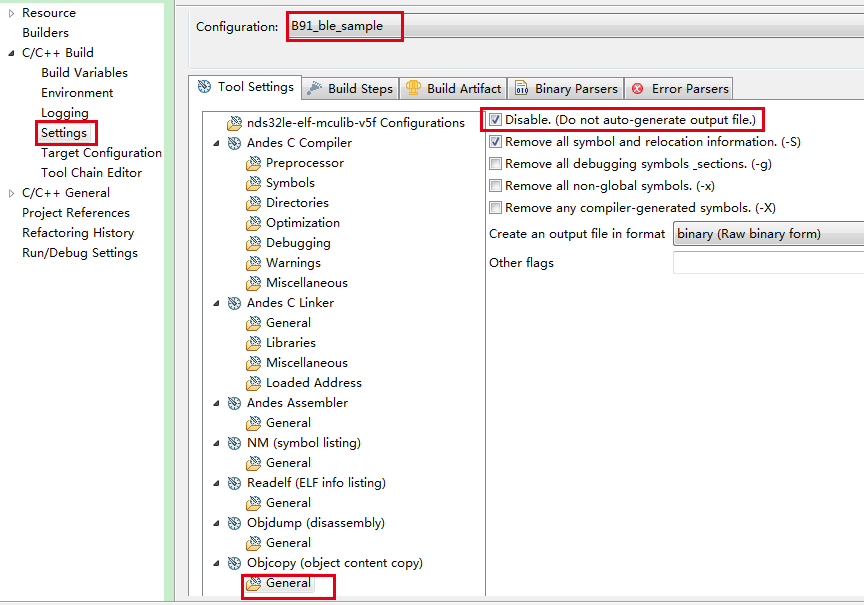Viewport: 864px width, 605px height.
Task: Select Settings in the left tree
Action: coord(64,133)
